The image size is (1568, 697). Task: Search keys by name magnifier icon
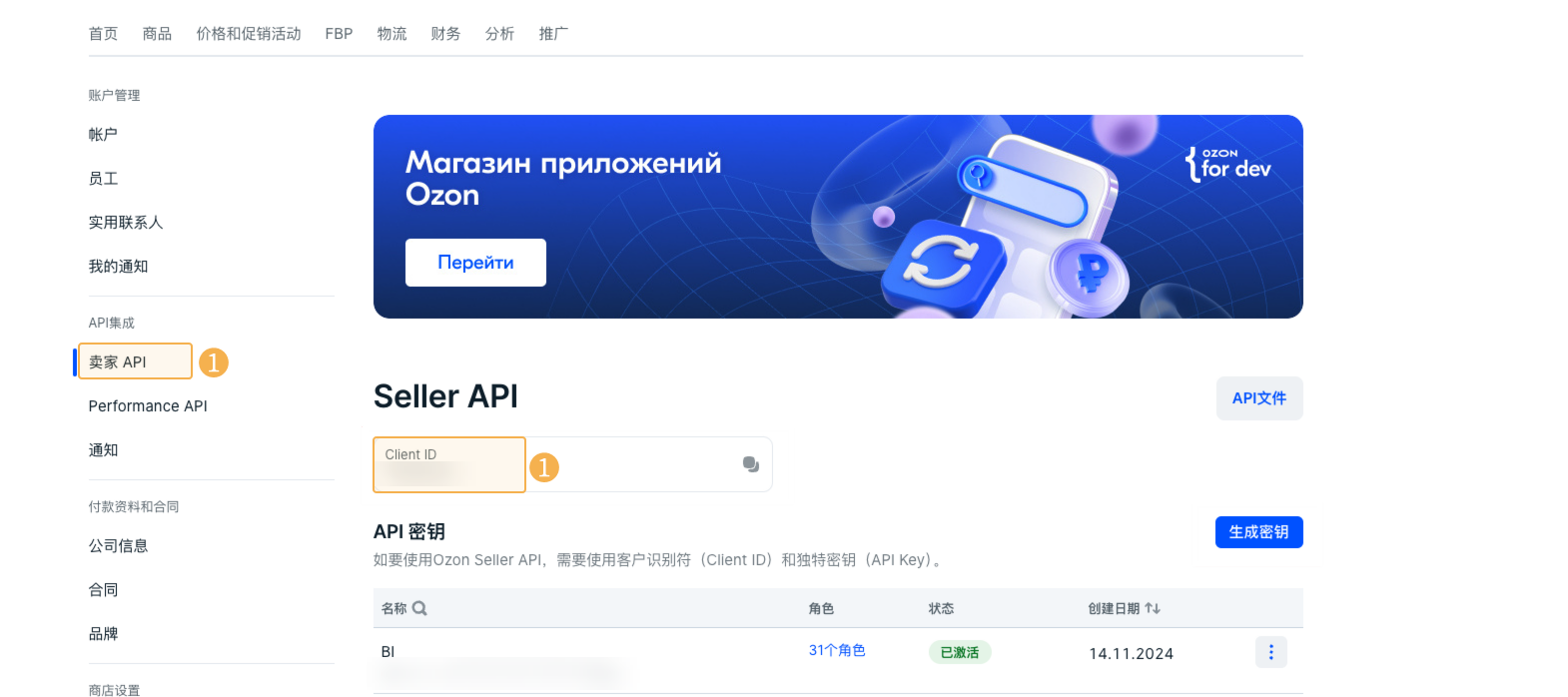pos(419,608)
